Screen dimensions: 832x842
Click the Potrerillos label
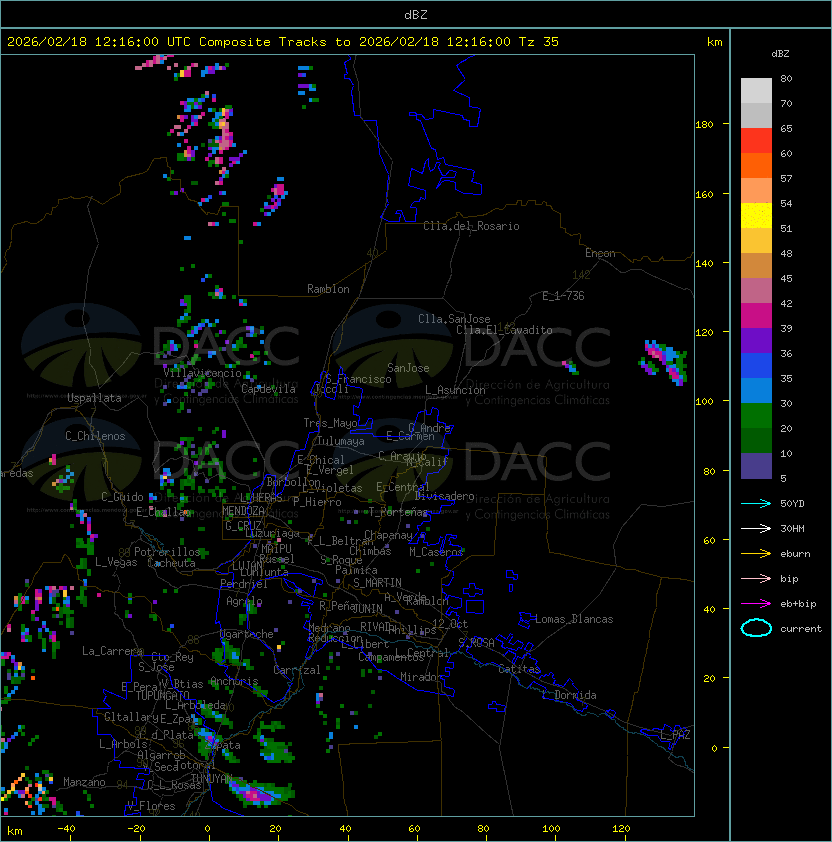coord(167,552)
